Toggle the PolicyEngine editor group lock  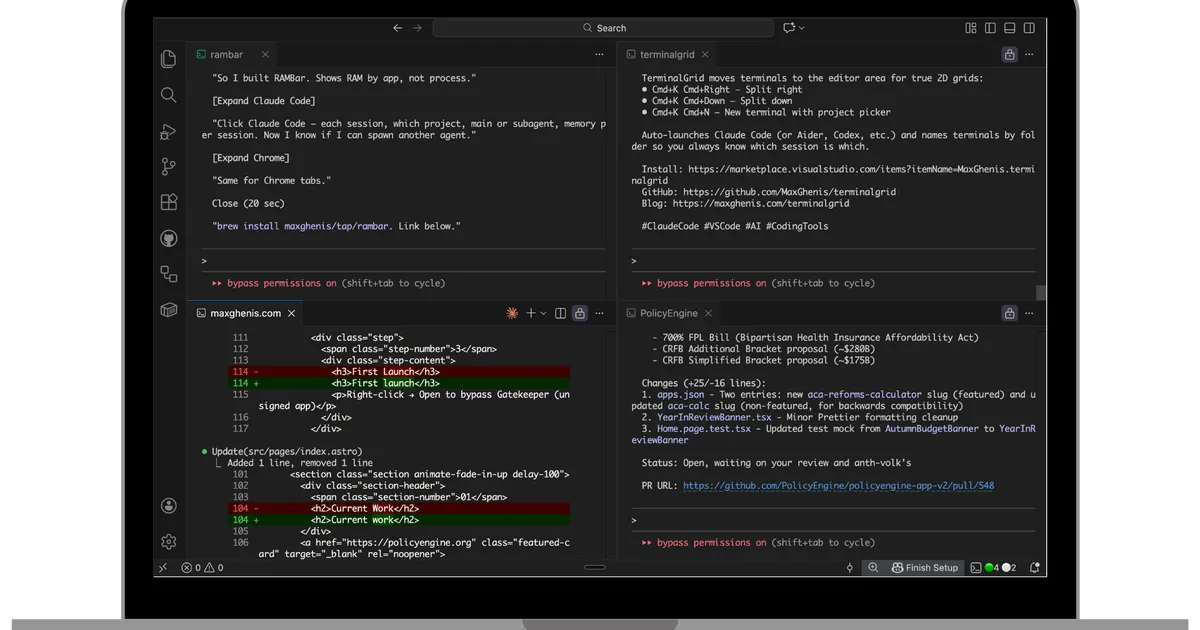[1009, 313]
